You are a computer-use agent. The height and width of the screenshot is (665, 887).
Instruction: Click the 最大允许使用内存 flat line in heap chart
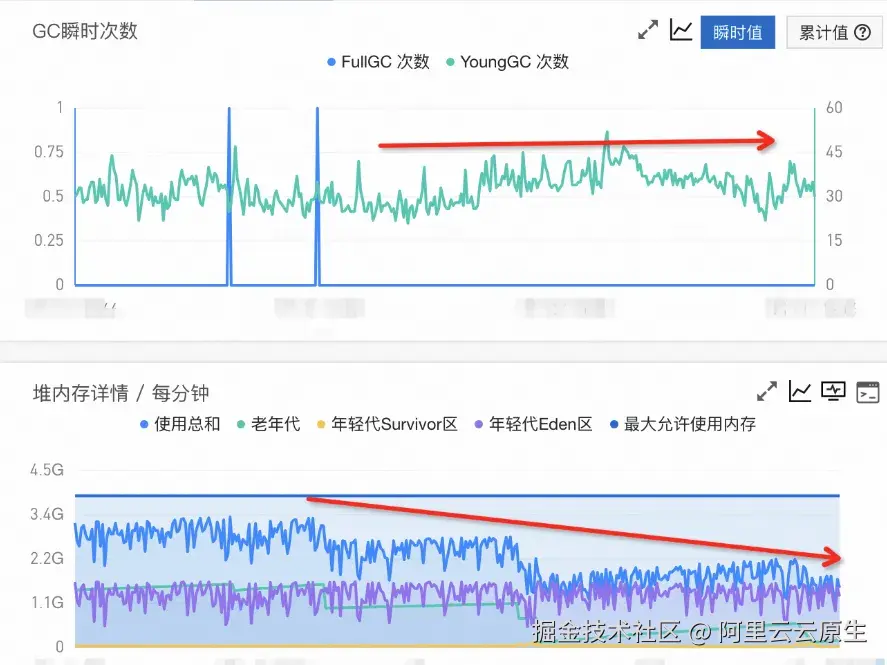tap(457, 495)
